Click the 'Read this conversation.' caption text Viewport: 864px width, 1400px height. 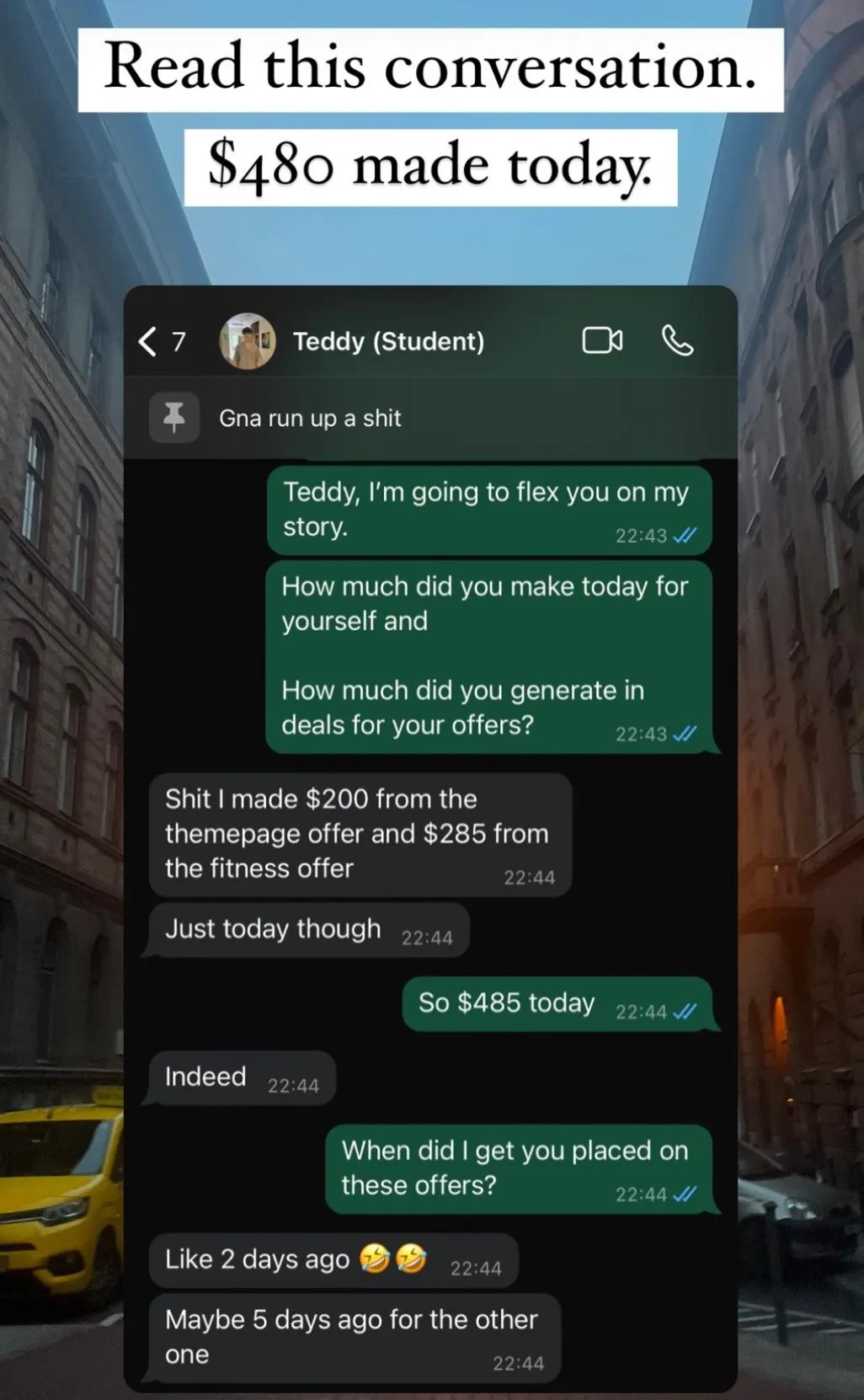point(430,67)
